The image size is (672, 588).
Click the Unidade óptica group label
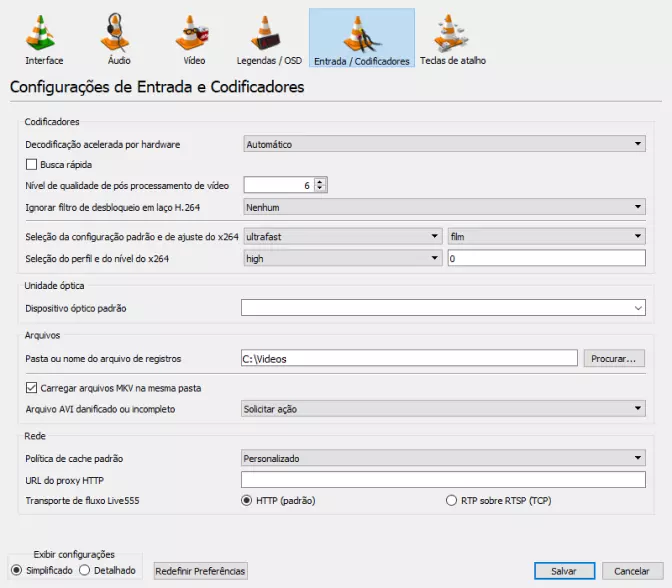coord(54,285)
